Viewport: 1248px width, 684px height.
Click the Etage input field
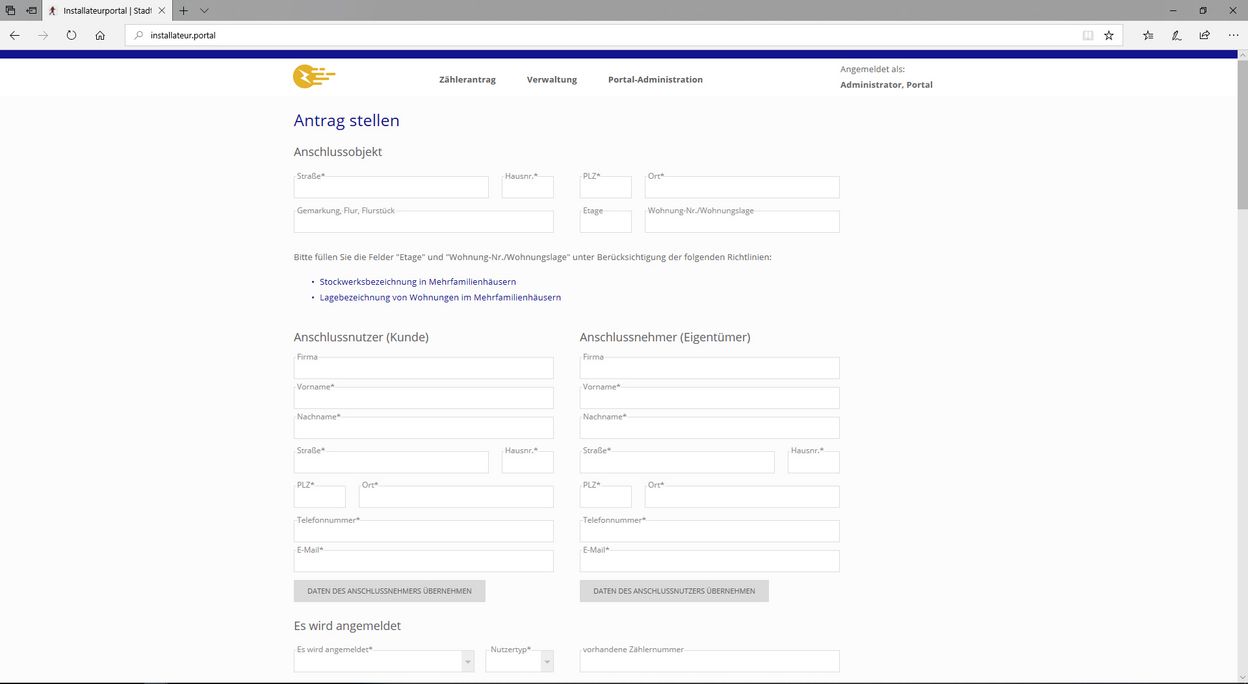pyautogui.click(x=606, y=222)
